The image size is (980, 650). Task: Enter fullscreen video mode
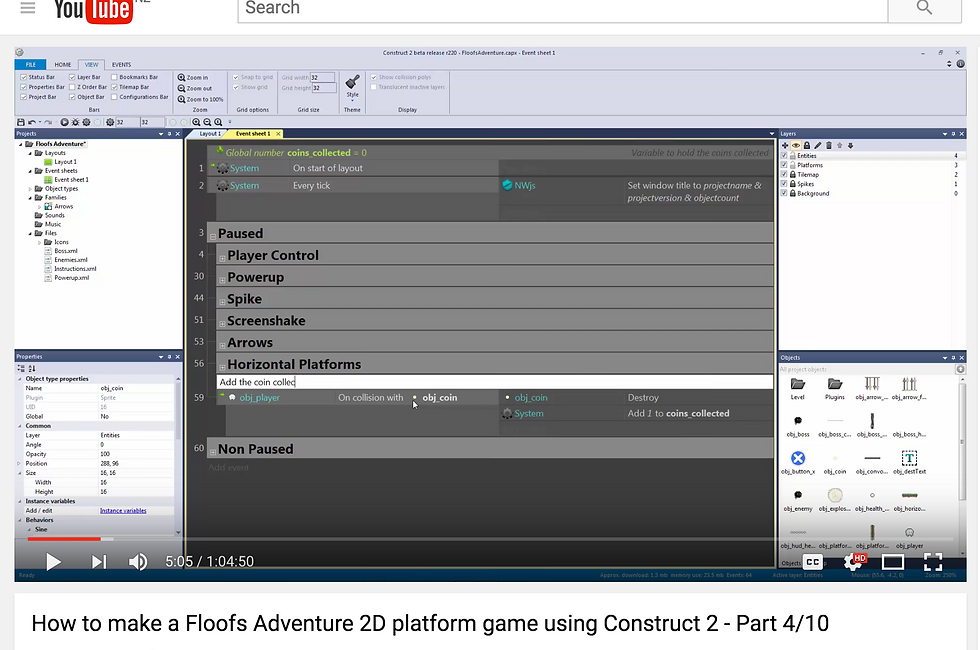click(932, 562)
